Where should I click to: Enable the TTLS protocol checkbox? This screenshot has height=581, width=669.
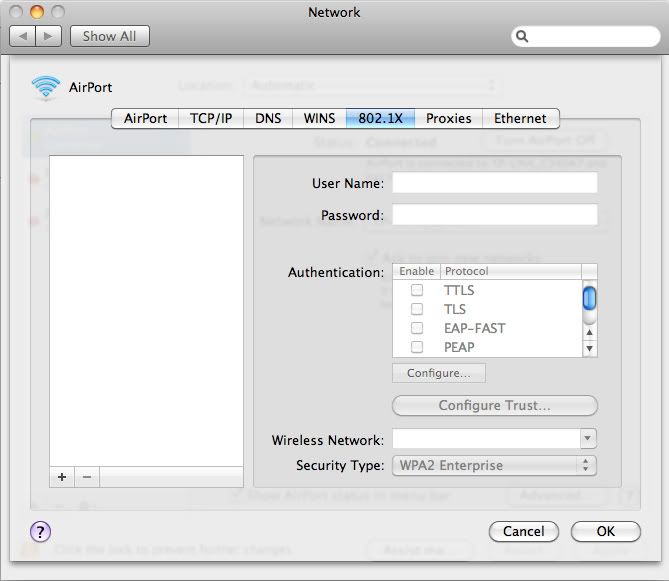click(417, 290)
